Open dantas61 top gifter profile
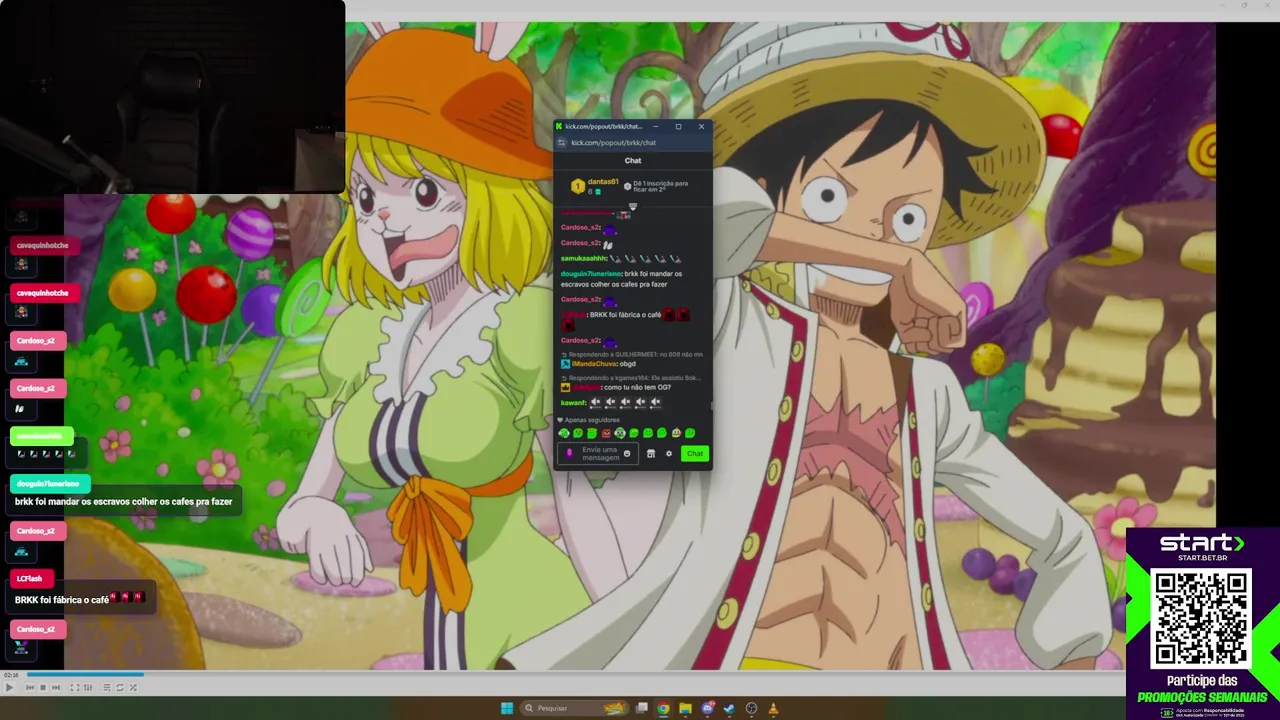This screenshot has height=720, width=1280. pyautogui.click(x=603, y=182)
